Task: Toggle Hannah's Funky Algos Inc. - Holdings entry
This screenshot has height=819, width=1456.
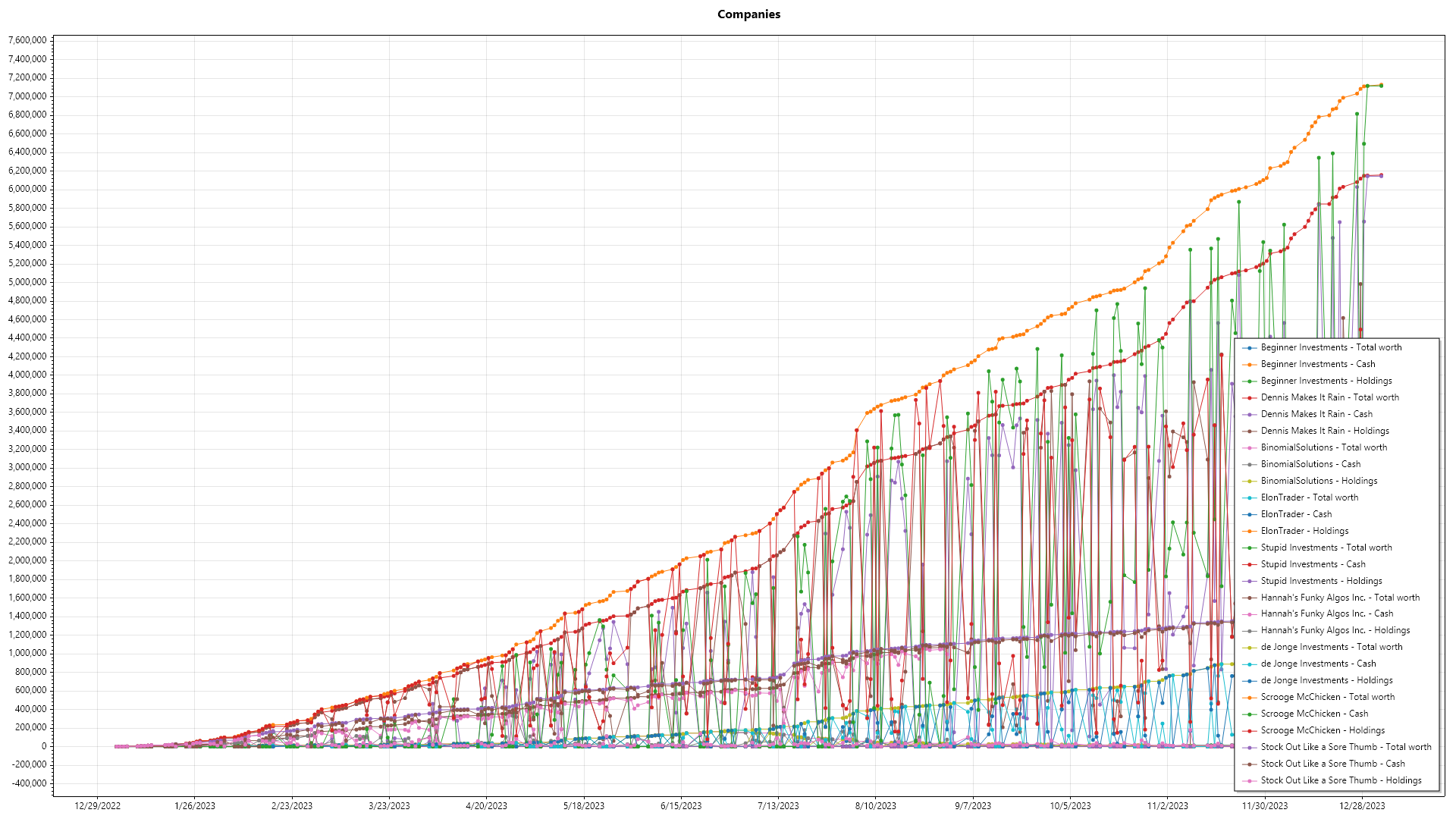Action: pyautogui.click(x=1335, y=630)
